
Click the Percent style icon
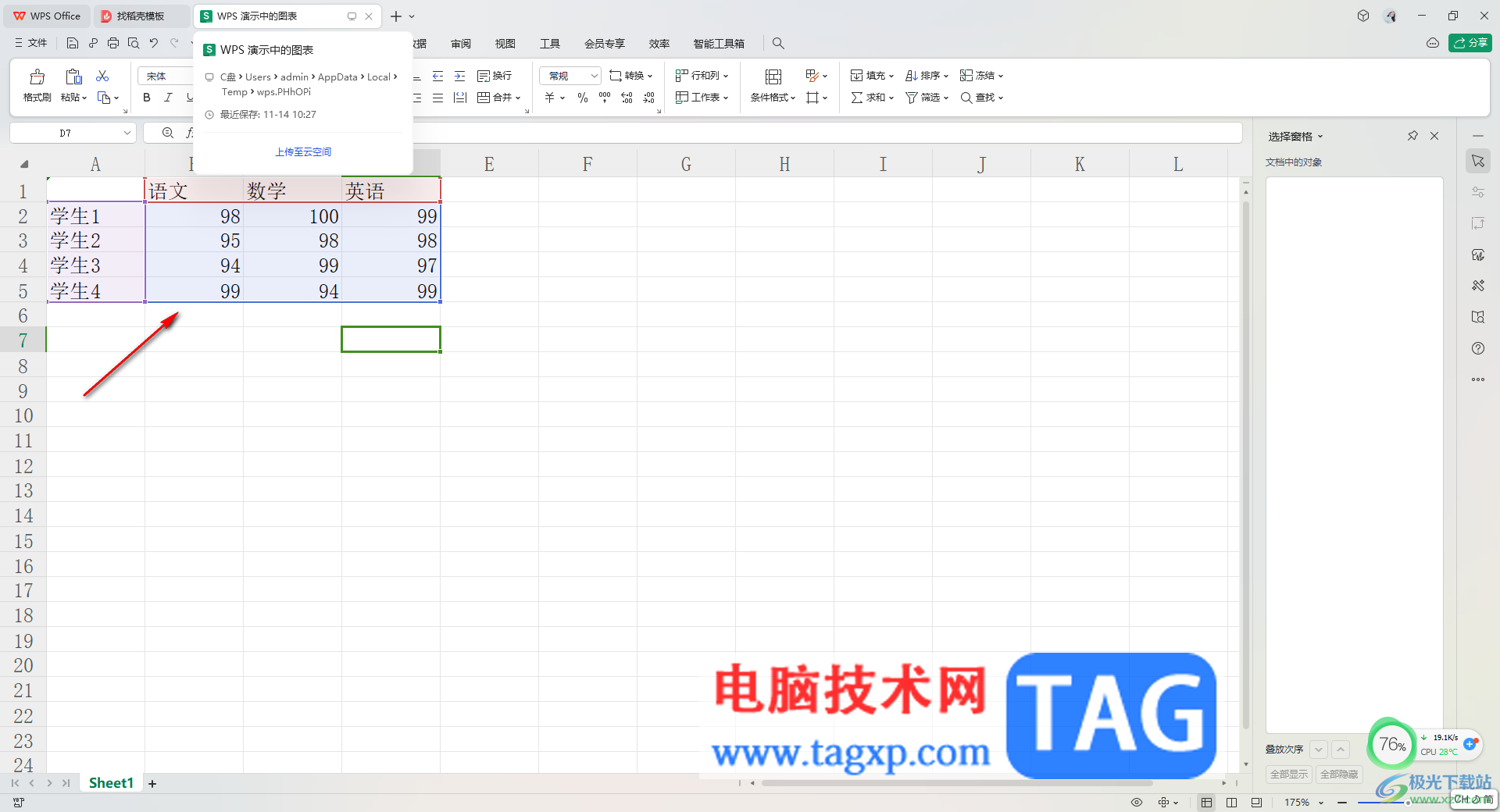[x=583, y=98]
